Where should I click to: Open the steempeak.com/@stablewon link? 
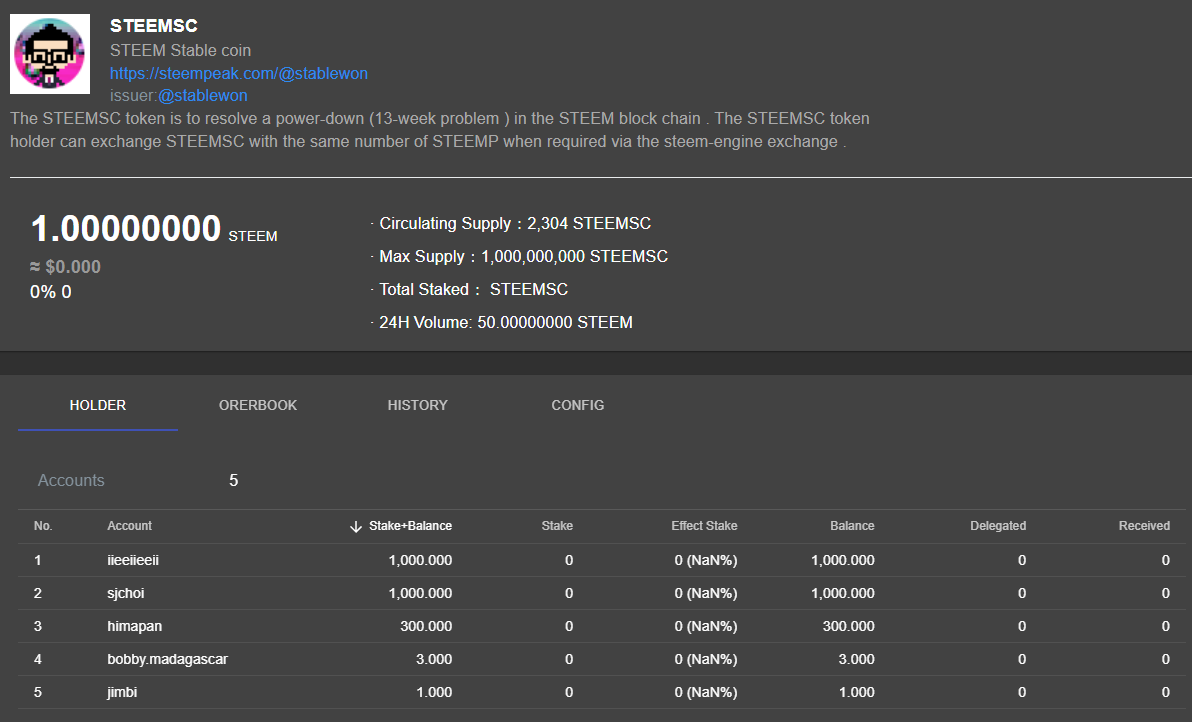tap(239, 73)
